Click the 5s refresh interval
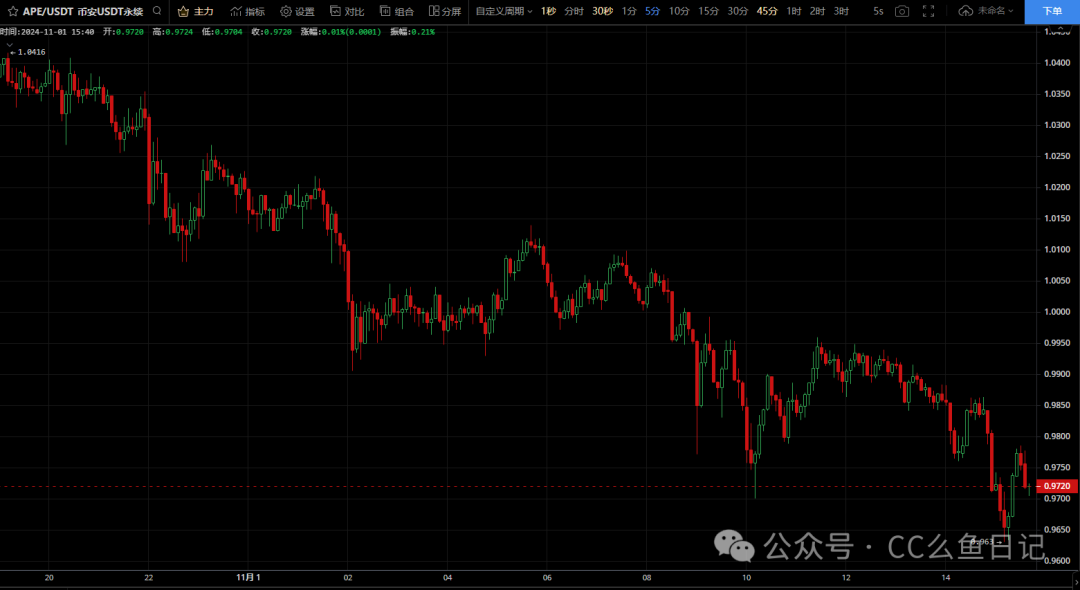 point(878,11)
